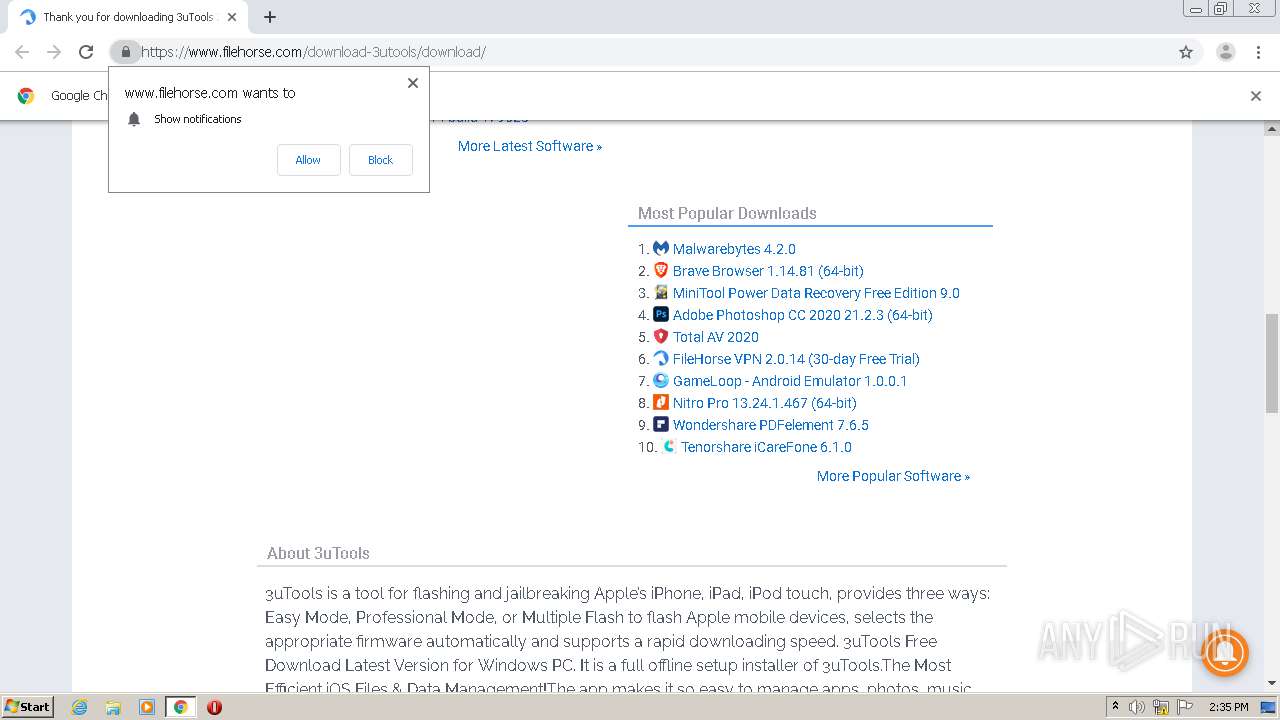Show hidden system tray icons

pos(1115,707)
